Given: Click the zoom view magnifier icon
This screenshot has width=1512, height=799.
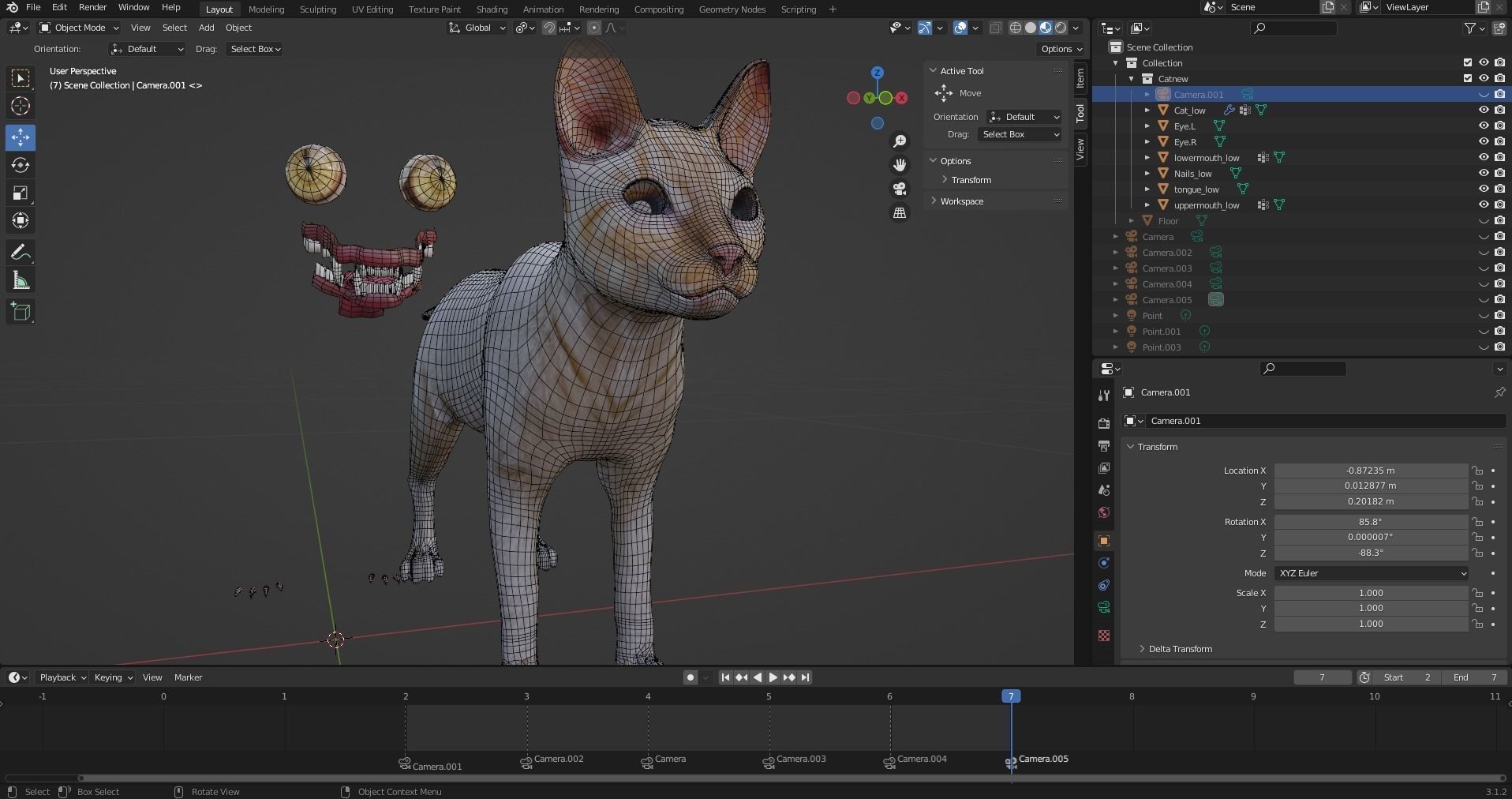Looking at the screenshot, I should coord(900,141).
